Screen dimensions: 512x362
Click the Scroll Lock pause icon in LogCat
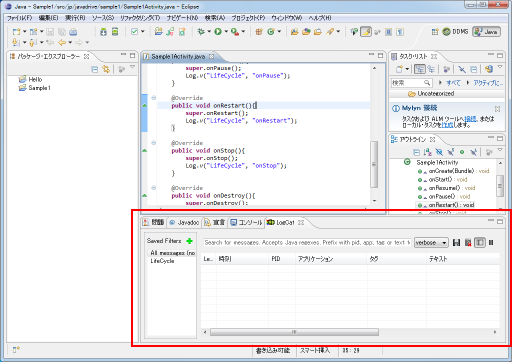coord(491,243)
